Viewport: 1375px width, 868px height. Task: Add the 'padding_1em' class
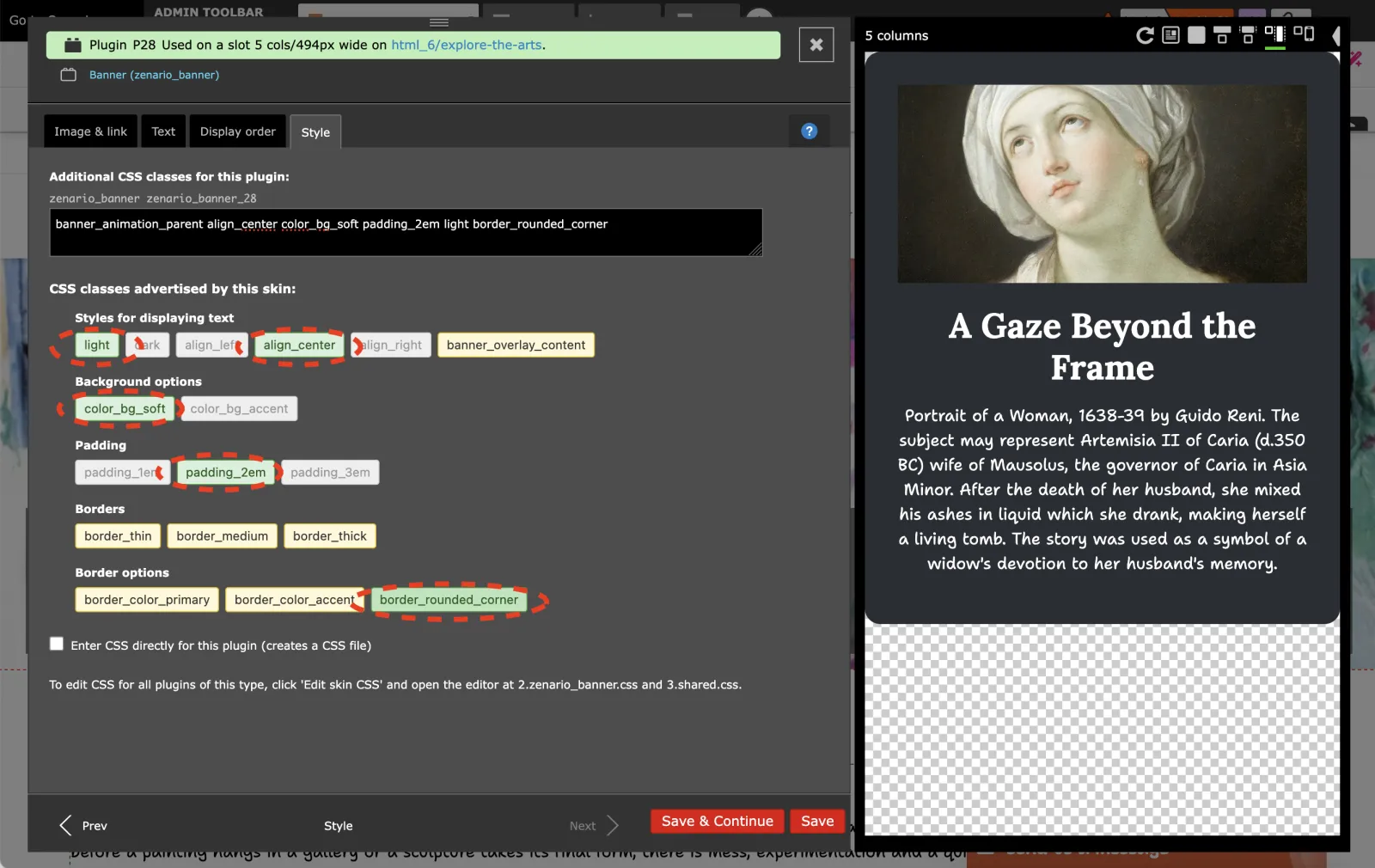[x=122, y=472]
